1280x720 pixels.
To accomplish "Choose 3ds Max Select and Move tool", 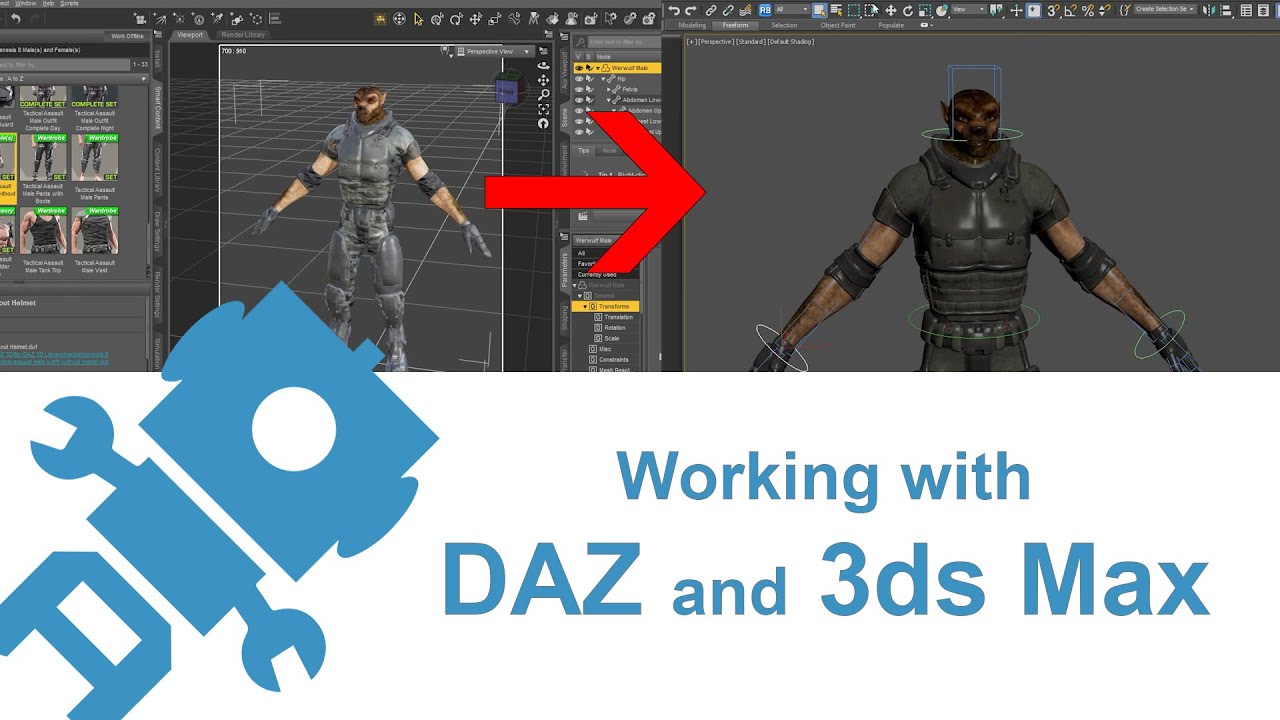I will click(x=891, y=10).
